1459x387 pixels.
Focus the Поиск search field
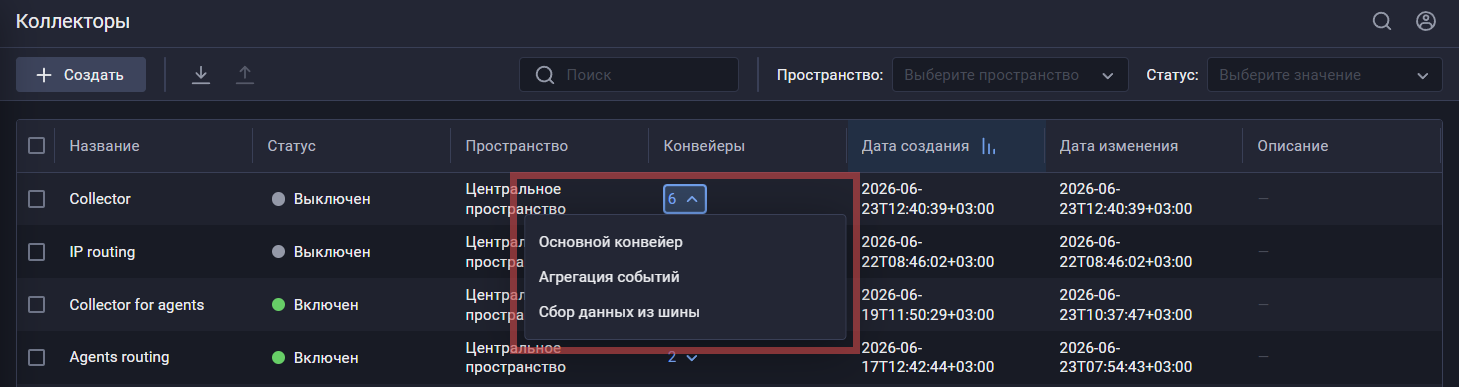(629, 75)
